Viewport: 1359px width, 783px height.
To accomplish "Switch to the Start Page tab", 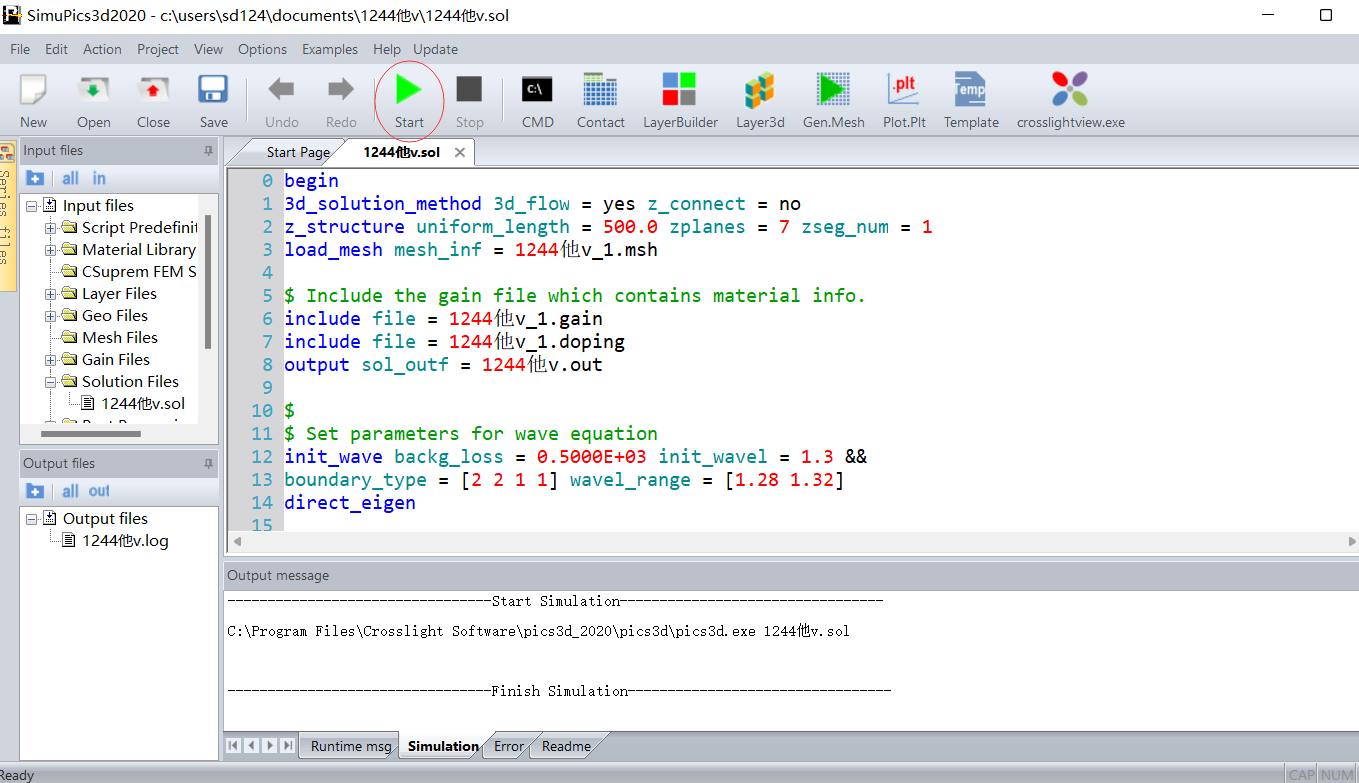I will click(x=297, y=152).
